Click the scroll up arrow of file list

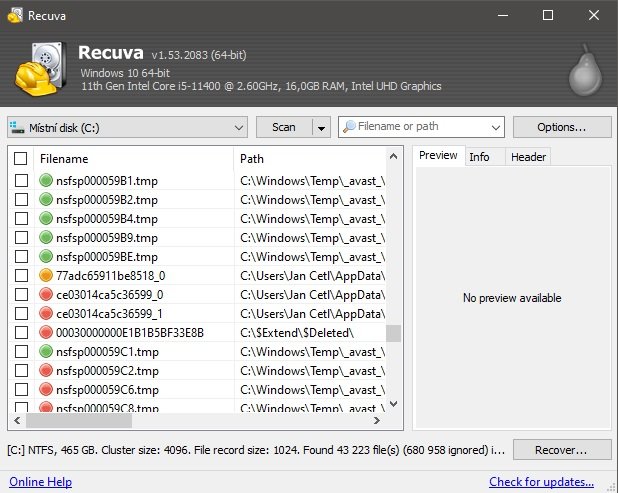(393, 156)
